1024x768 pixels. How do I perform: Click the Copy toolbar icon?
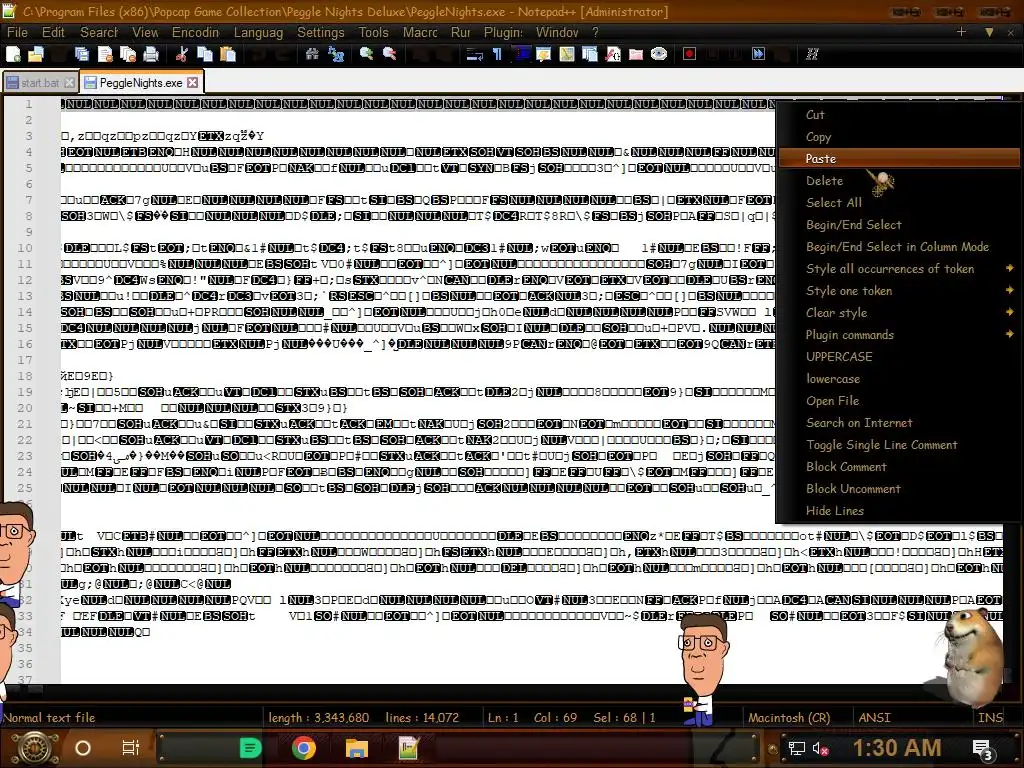point(204,54)
